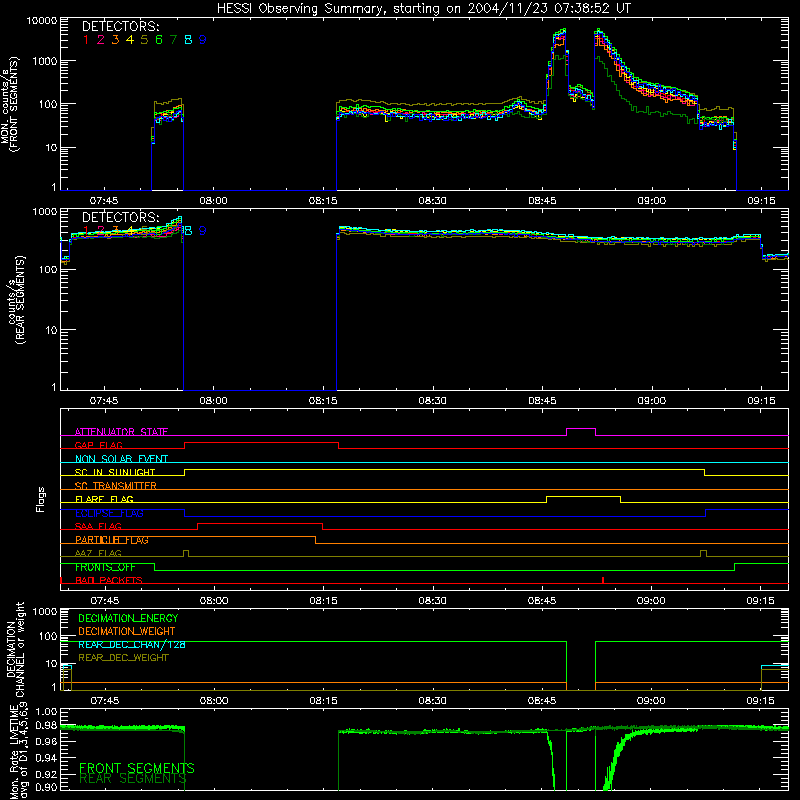The image size is (800, 800).
Task: Click cyan detector number 8 in the rear segments legend
Action: click(188, 231)
